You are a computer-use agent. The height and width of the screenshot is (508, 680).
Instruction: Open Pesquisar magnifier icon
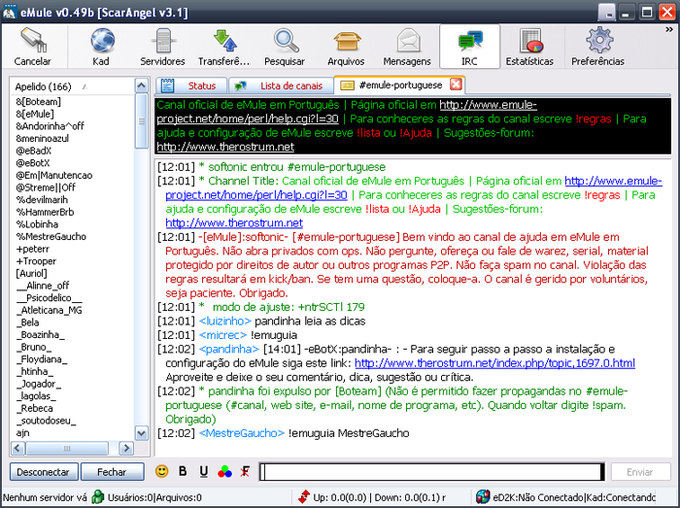pos(286,41)
